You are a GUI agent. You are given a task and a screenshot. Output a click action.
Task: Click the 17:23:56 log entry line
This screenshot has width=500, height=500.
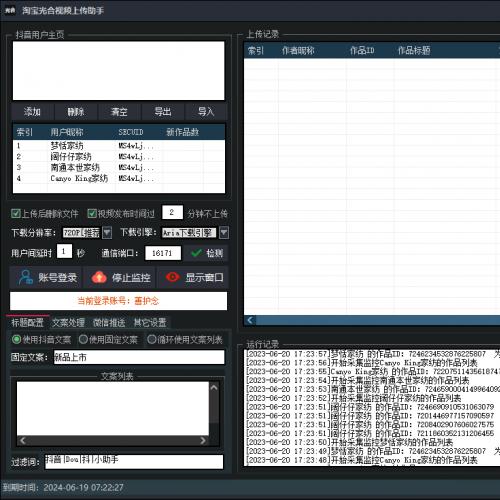click(x=362, y=363)
